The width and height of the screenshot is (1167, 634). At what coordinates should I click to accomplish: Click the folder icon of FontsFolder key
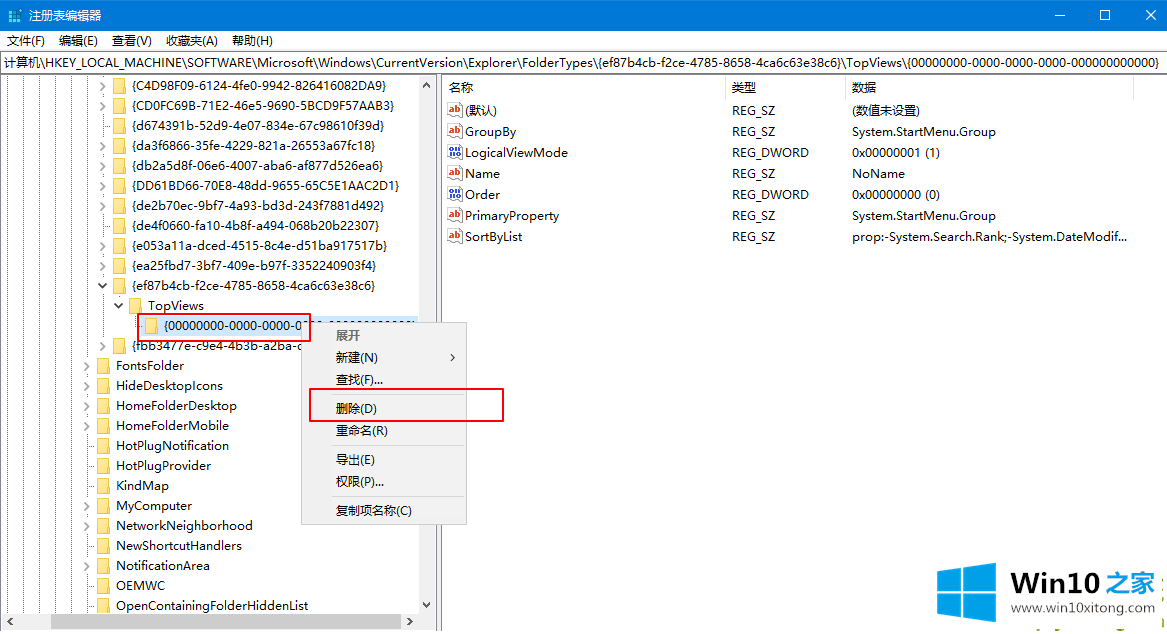[103, 366]
